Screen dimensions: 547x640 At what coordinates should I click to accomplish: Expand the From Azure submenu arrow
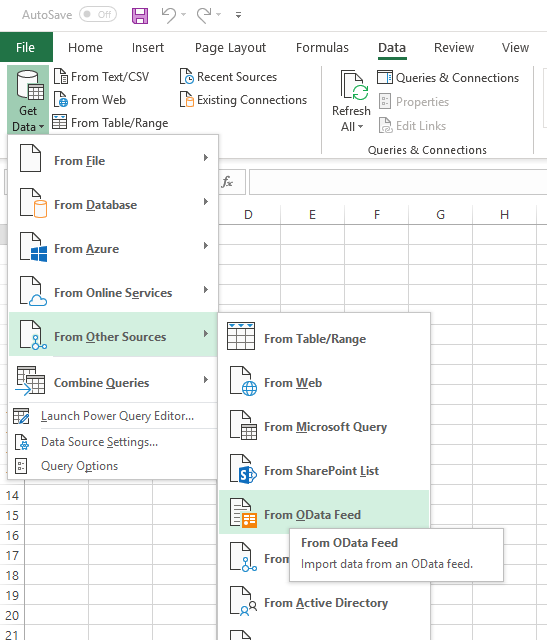(206, 246)
